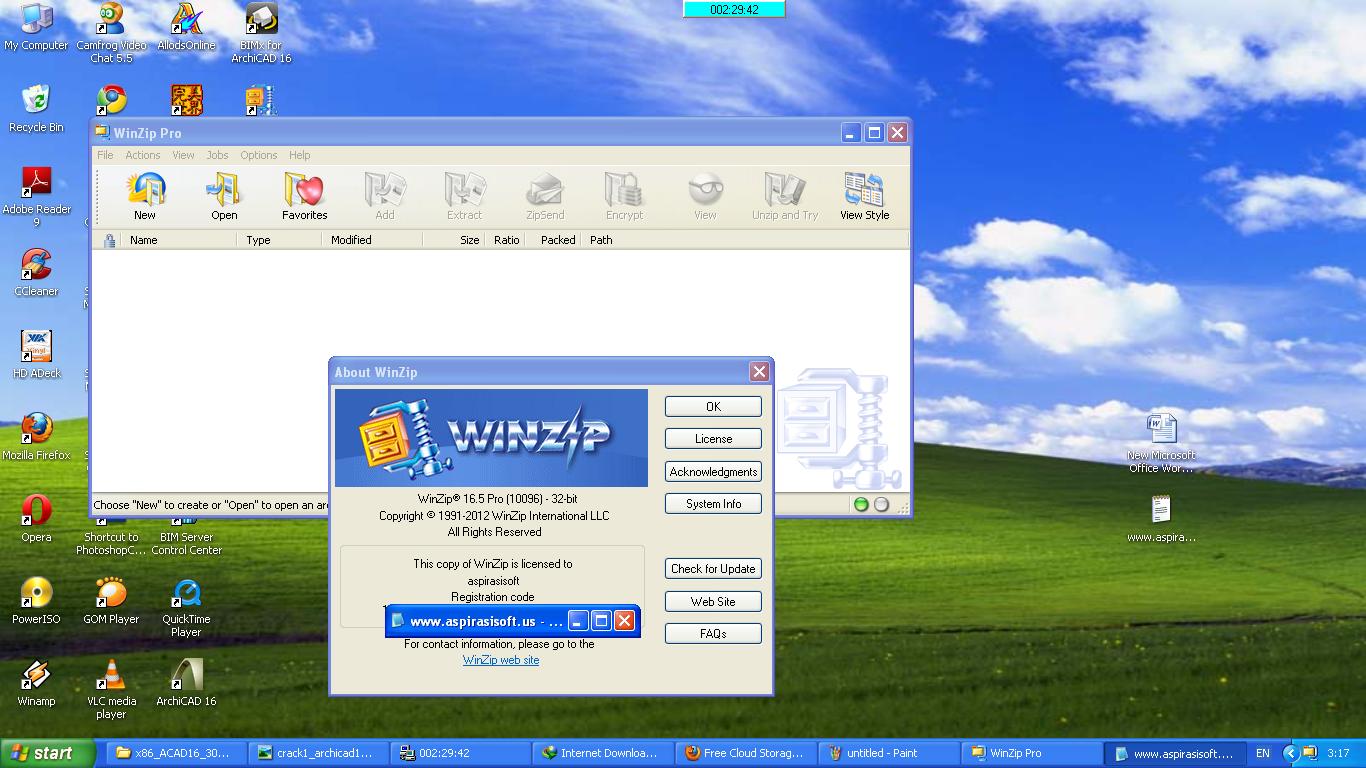Click the Extract toolbar icon
Screen dimensions: 1366x768
tap(464, 196)
